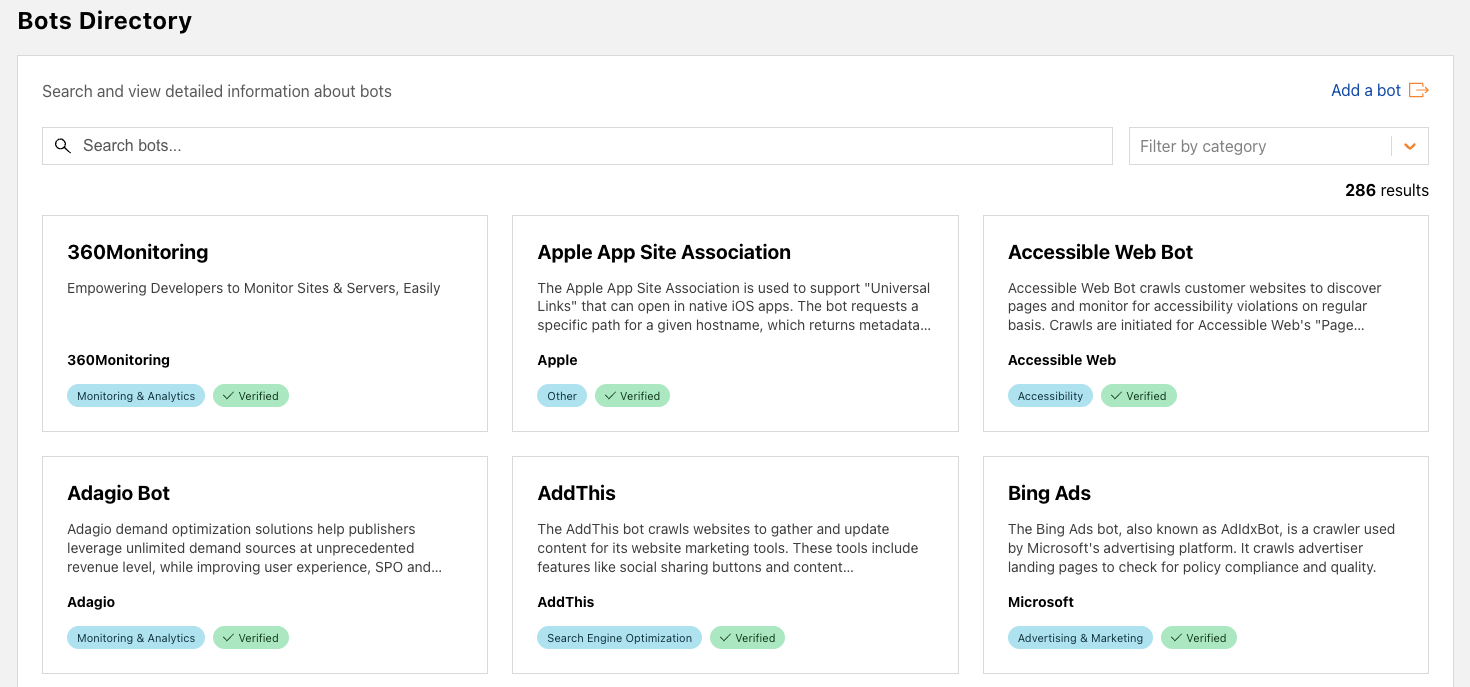Click the Add a bot external-link icon

(x=1418, y=90)
